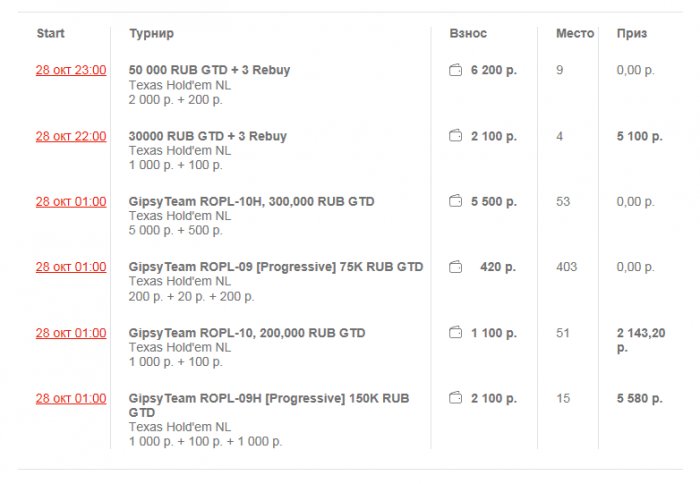Screen dimensions: 700x484
Task: Open date link for ROPL-09 Progressive 75K
Action: 70,267
